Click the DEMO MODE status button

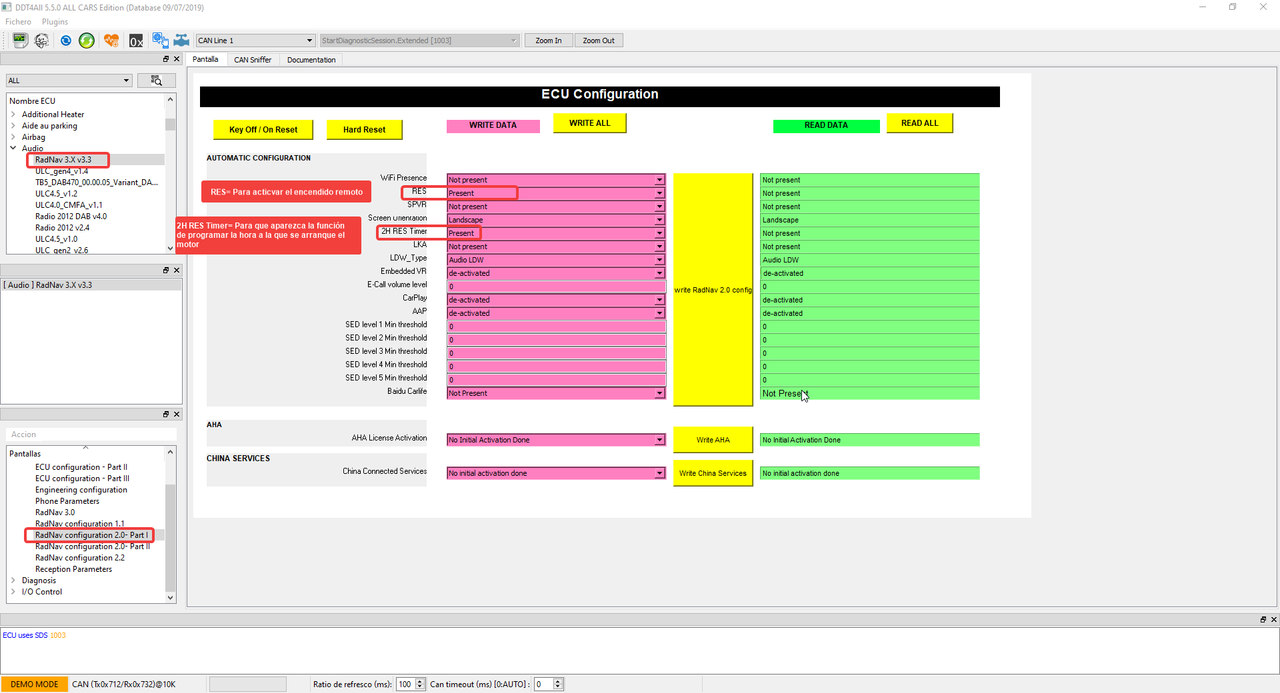[34, 684]
